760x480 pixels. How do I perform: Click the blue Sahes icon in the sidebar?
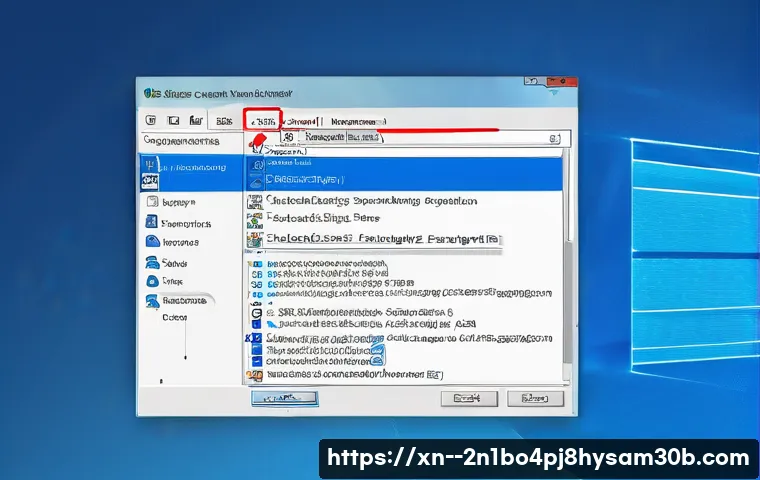tap(151, 262)
